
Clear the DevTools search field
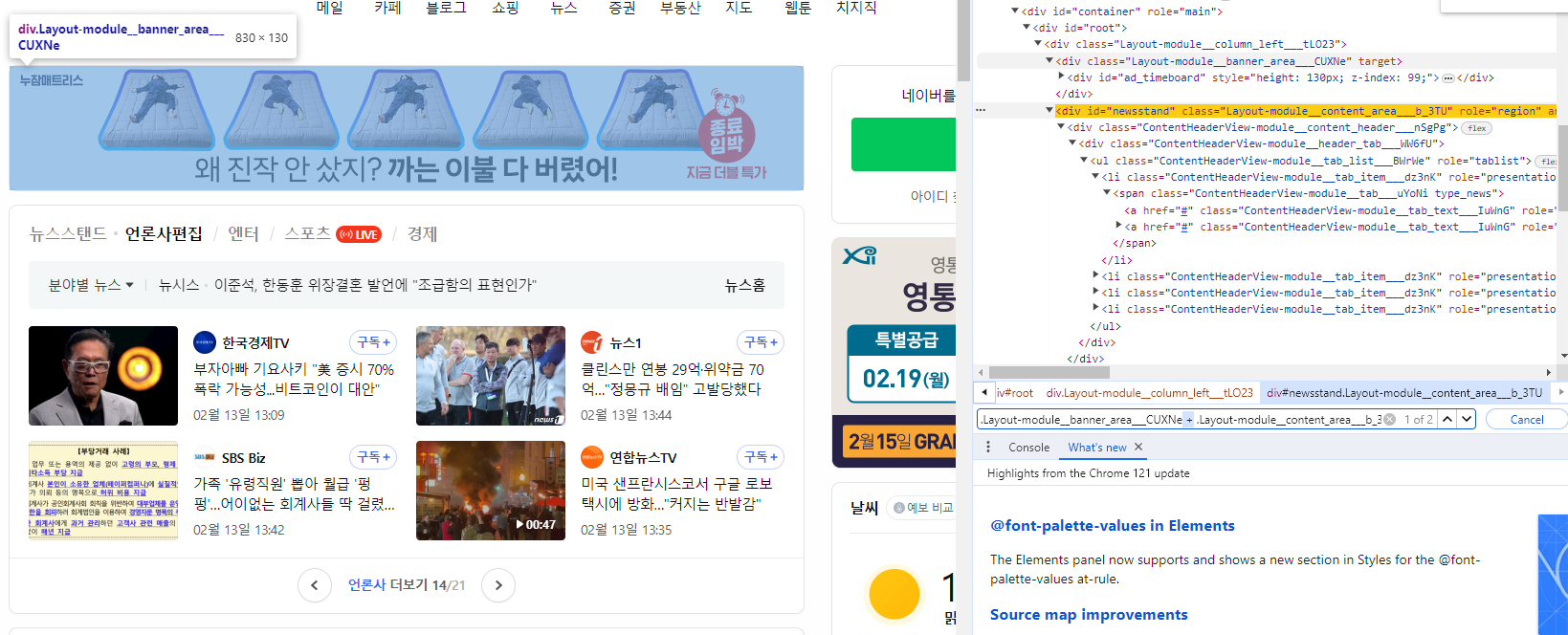click(x=1390, y=419)
